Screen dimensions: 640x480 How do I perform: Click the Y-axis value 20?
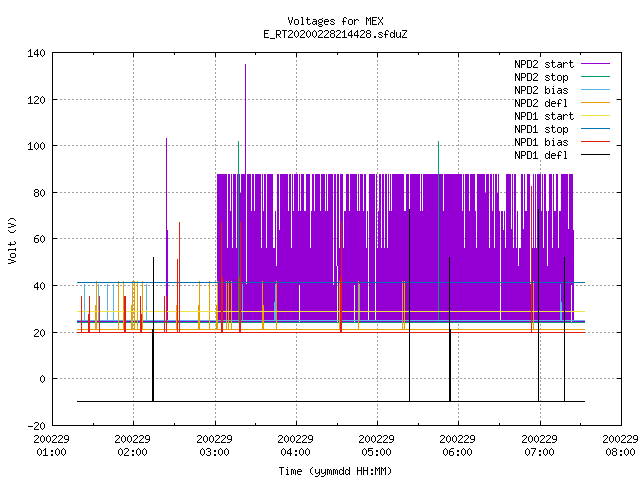(39, 333)
